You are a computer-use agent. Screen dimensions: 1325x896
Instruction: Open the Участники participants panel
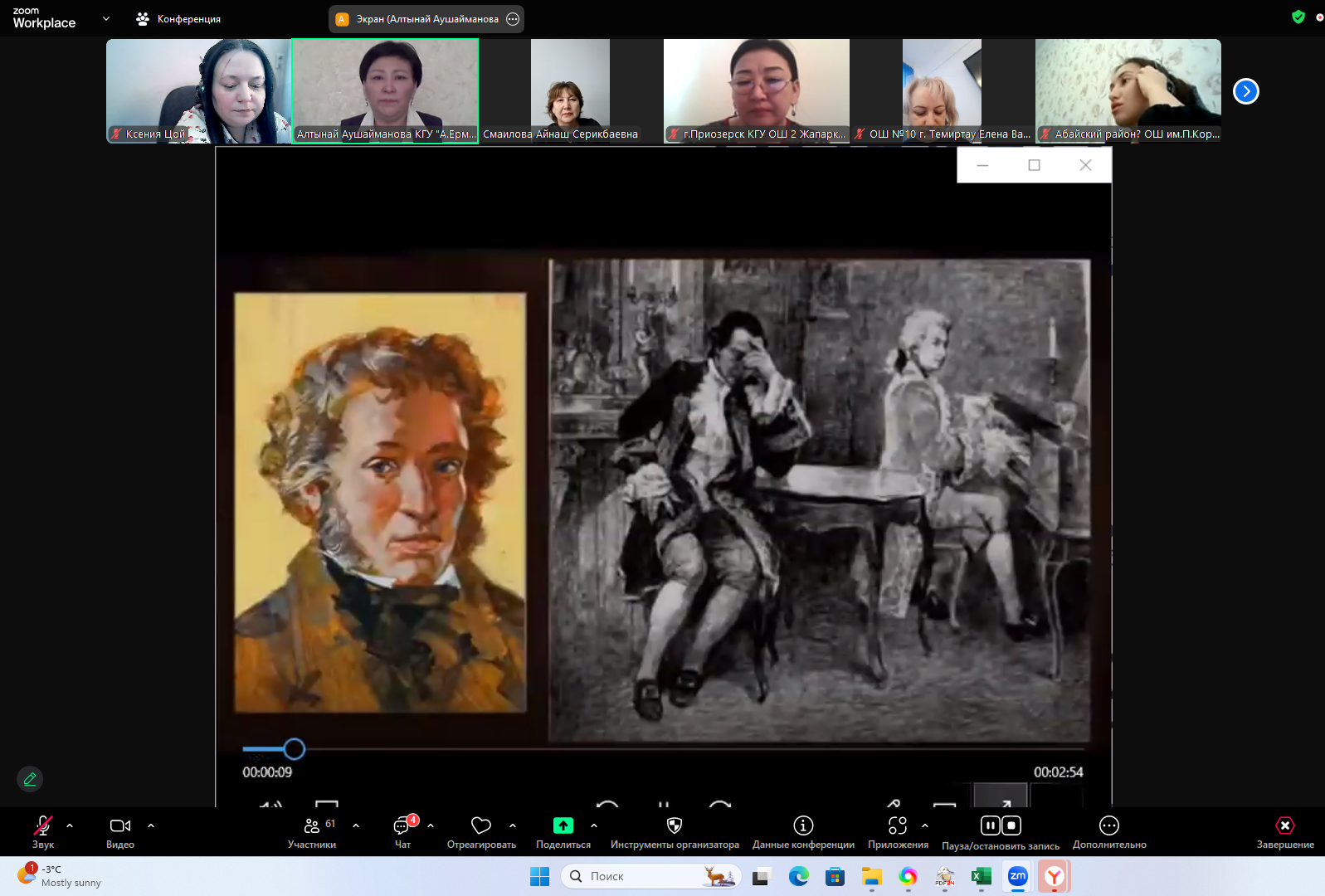click(312, 826)
